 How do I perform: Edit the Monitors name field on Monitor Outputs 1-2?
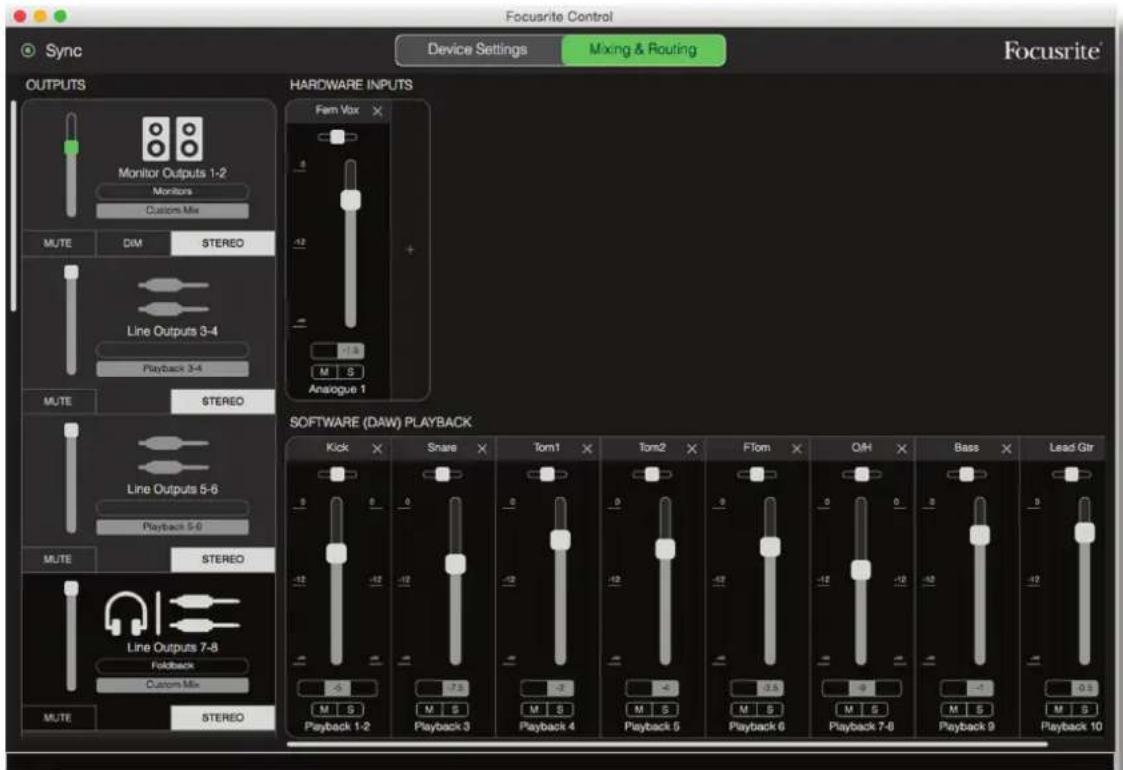(173, 191)
